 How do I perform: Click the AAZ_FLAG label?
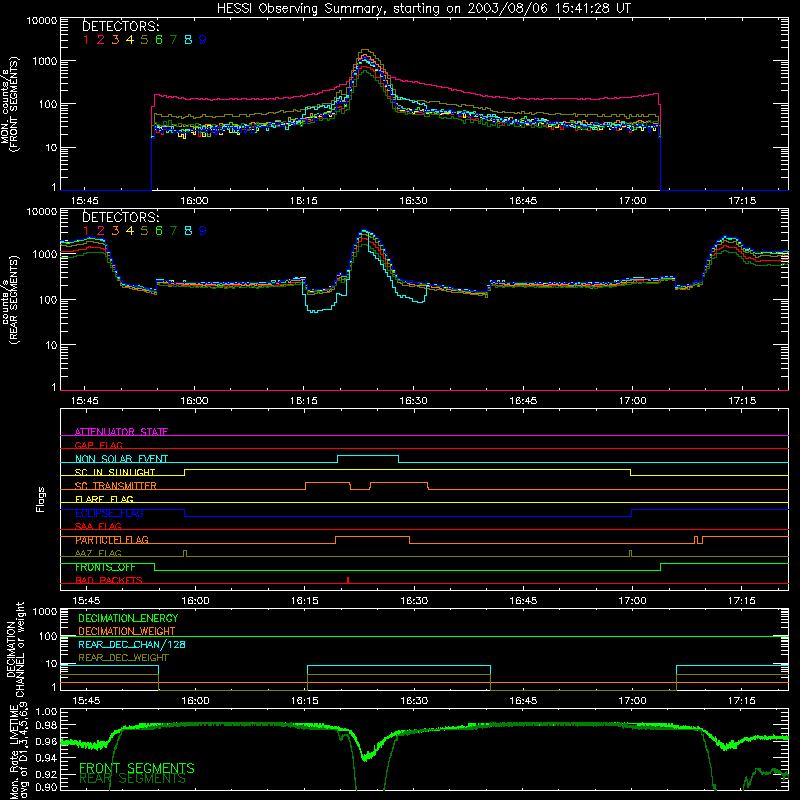point(98,553)
